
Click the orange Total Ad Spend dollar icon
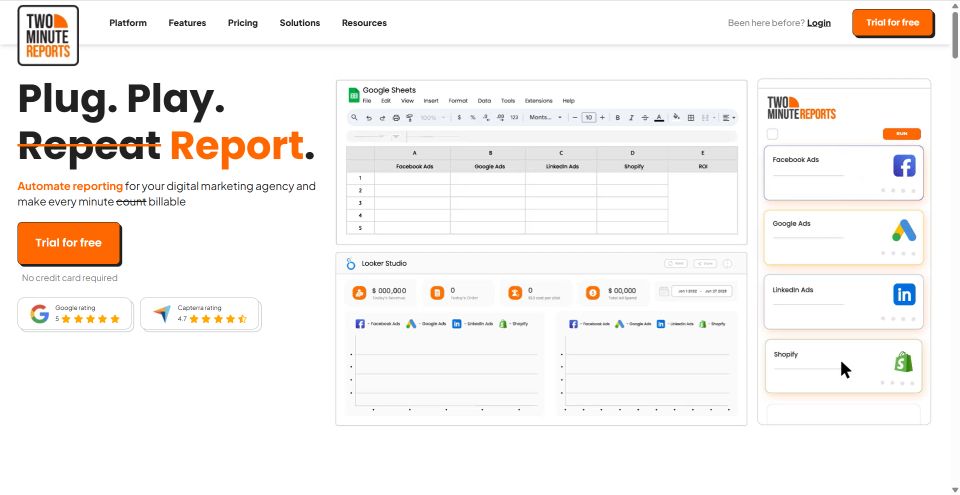pyautogui.click(x=593, y=293)
